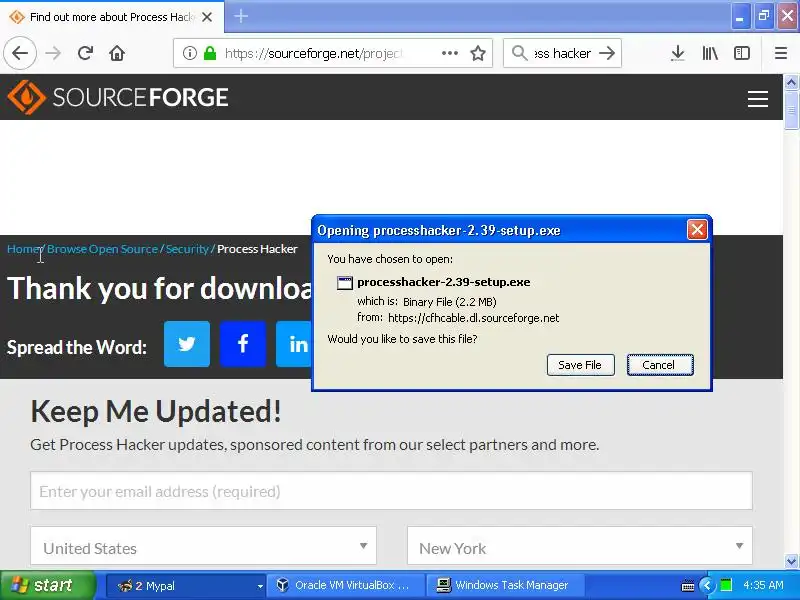The image size is (800, 600).
Task: Focus the email address field
Action: [391, 491]
